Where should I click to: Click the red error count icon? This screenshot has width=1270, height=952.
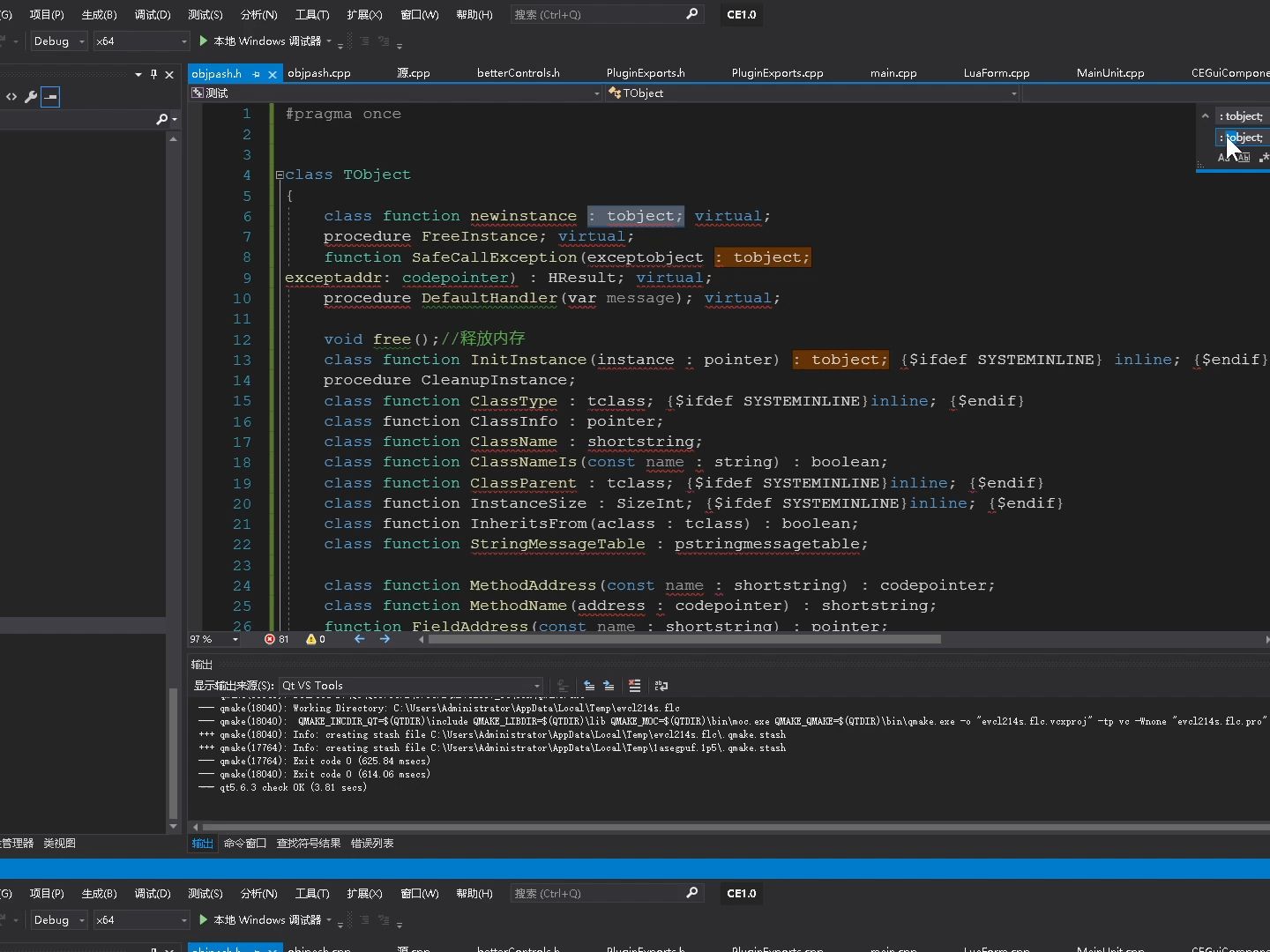click(270, 639)
